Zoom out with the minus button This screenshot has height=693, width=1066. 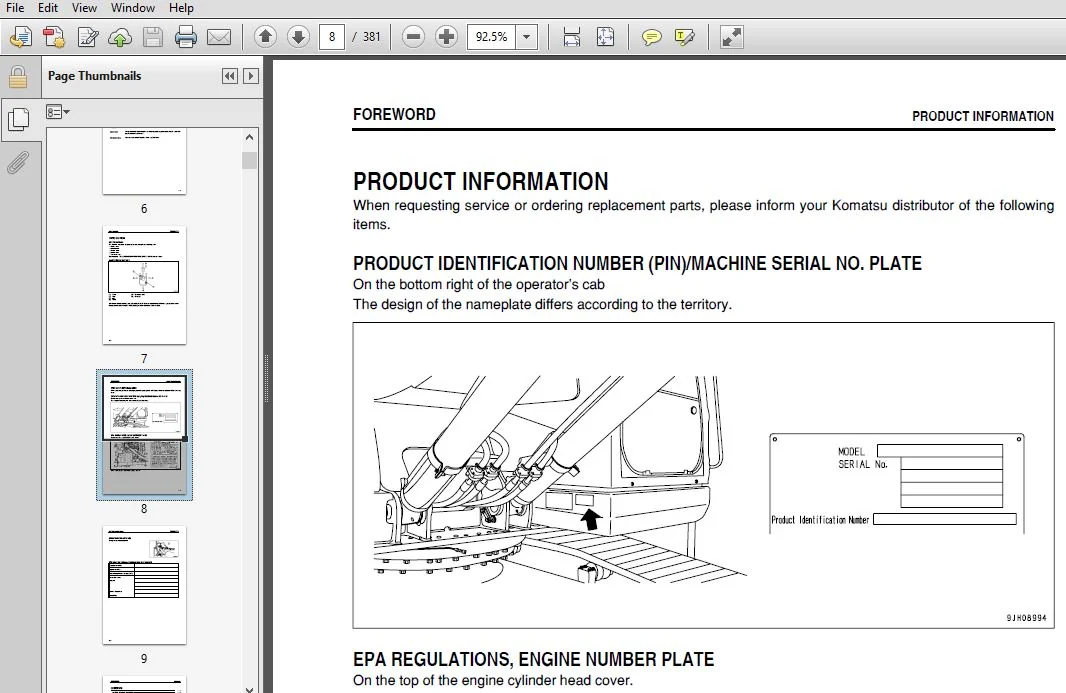413,37
